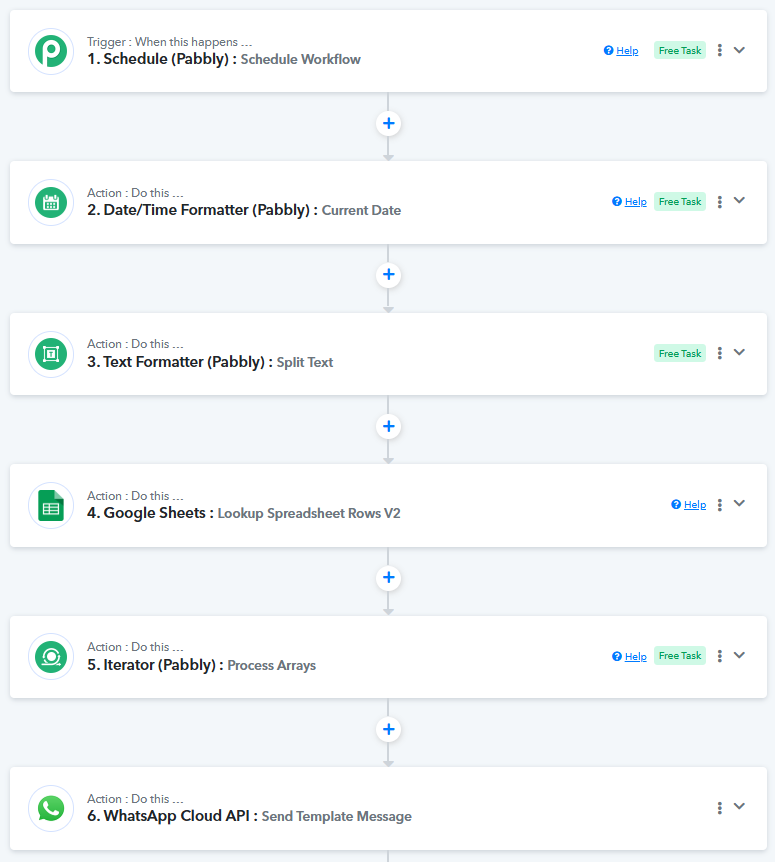
Task: Open three-dot menu for WhatsApp step
Action: [719, 808]
